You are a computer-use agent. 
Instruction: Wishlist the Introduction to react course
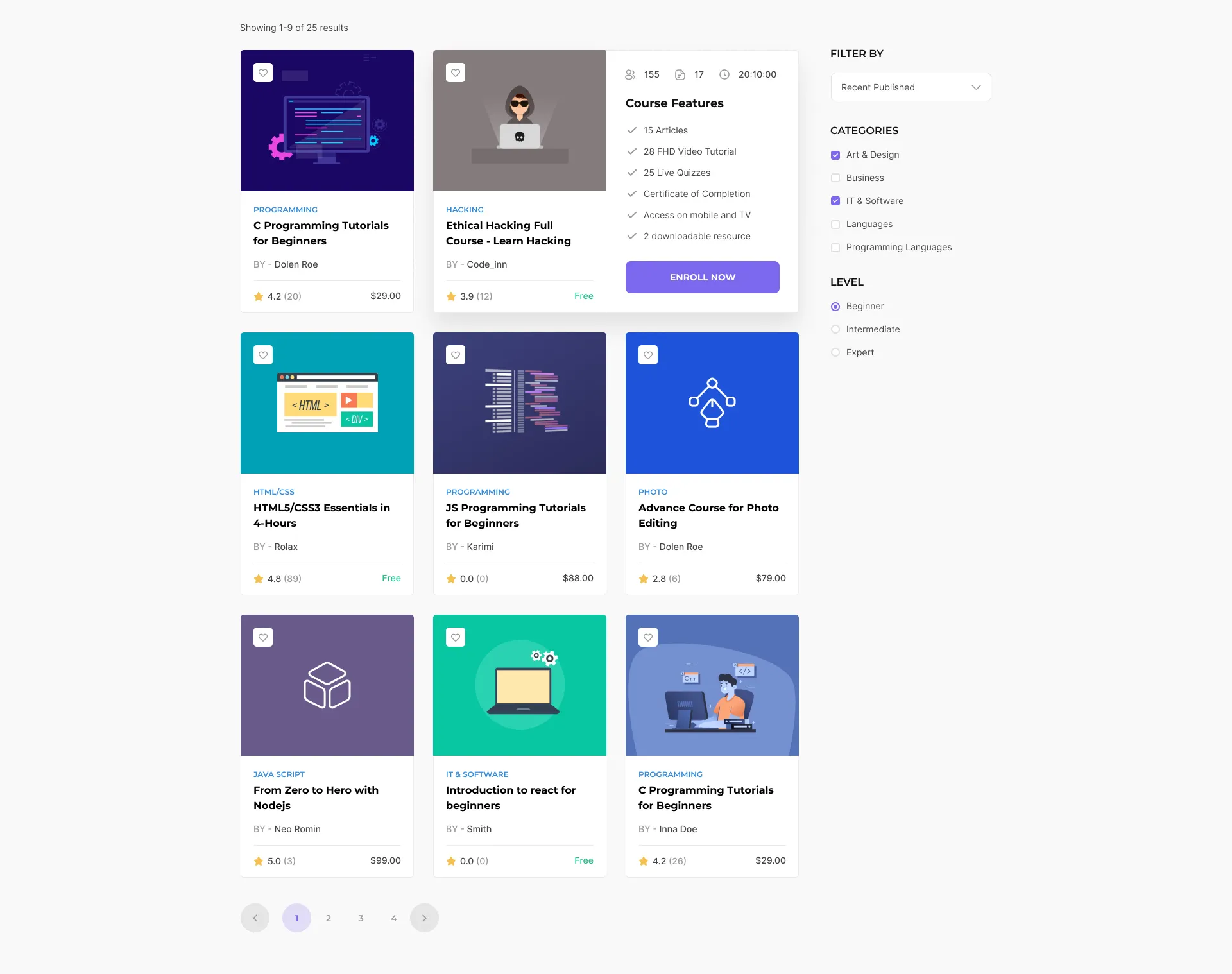tap(456, 637)
